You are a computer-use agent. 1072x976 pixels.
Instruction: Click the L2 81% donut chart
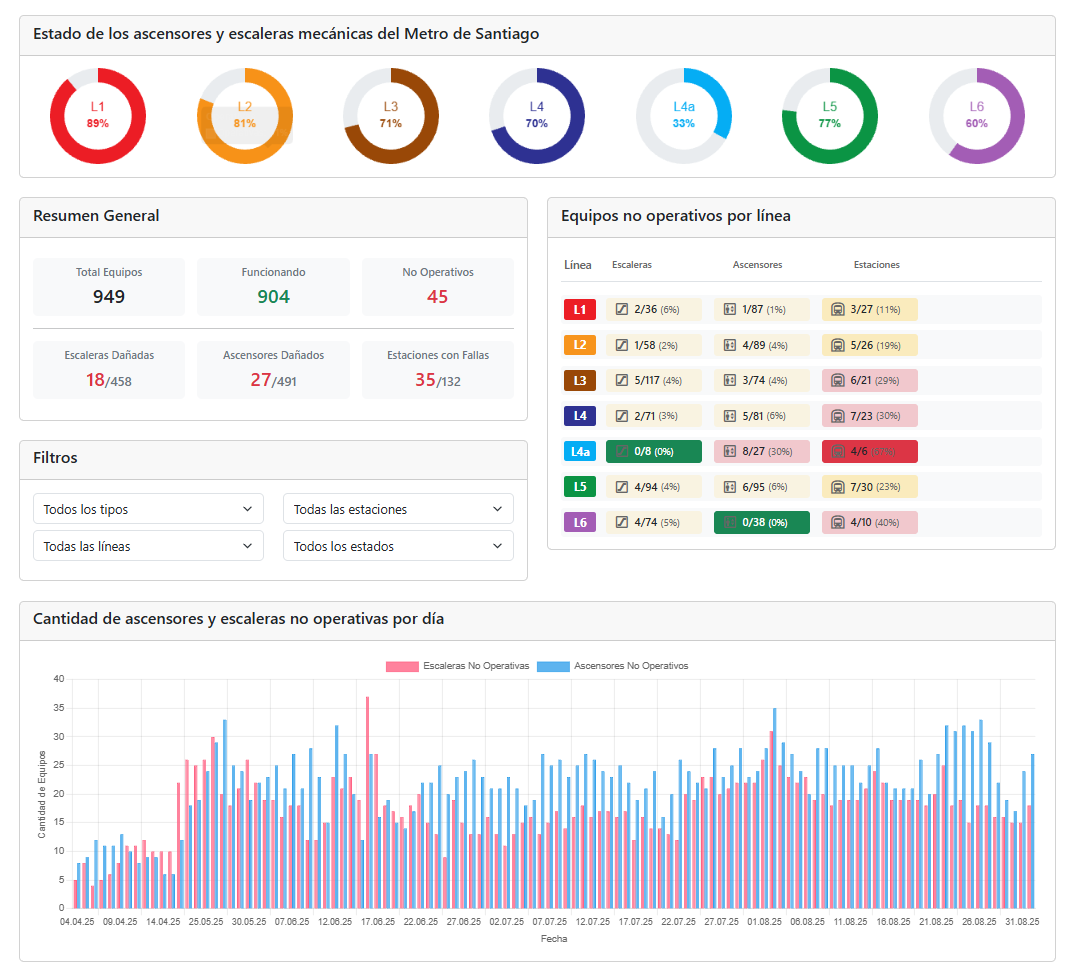245,116
